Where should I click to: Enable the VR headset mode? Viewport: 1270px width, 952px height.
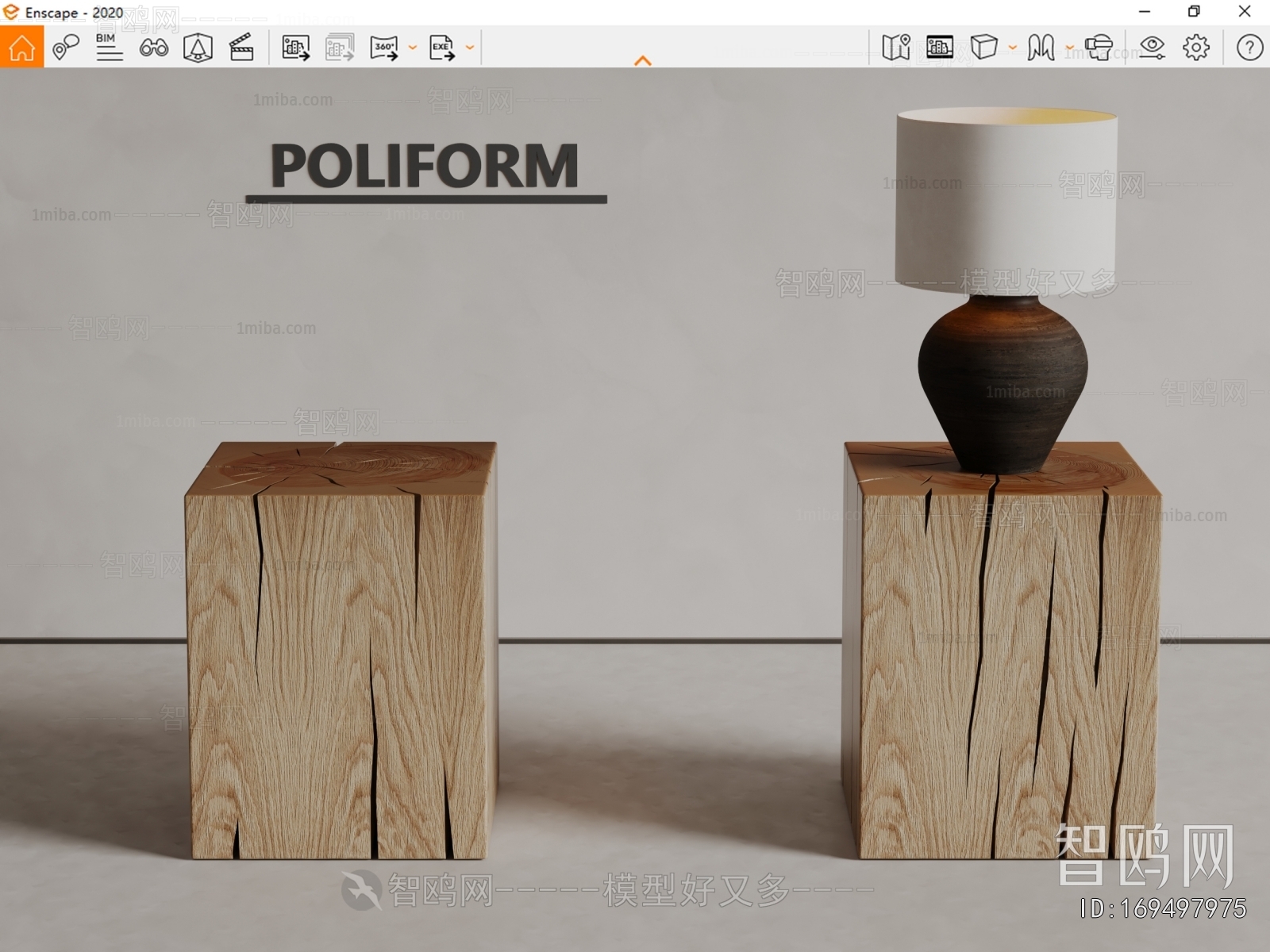click(x=1099, y=48)
